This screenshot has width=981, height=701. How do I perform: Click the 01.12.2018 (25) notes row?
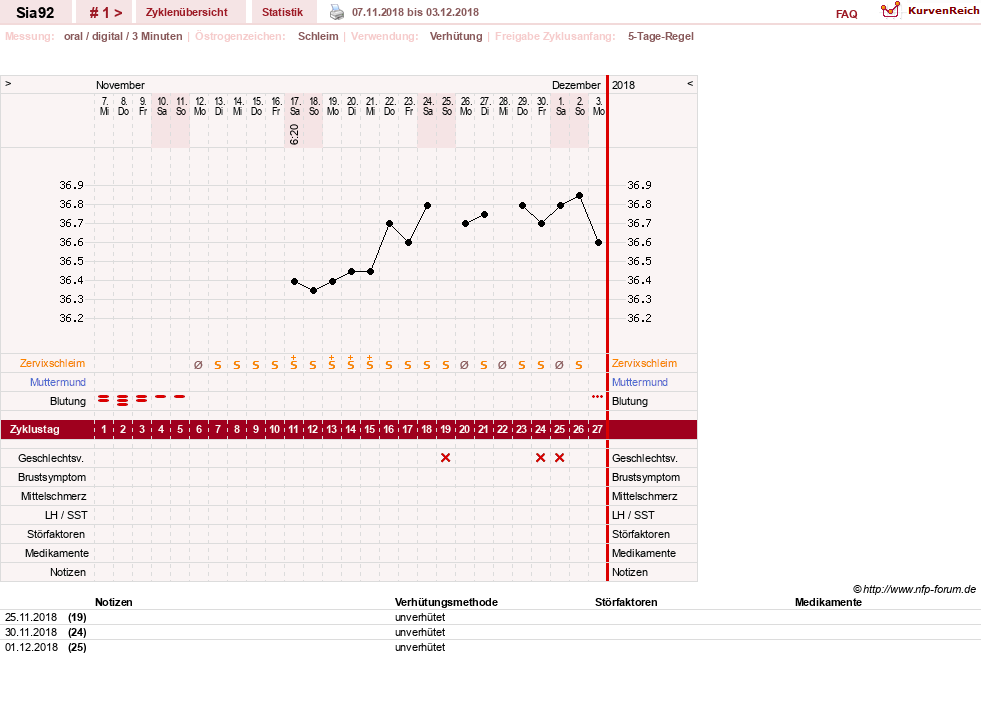click(x=490, y=647)
